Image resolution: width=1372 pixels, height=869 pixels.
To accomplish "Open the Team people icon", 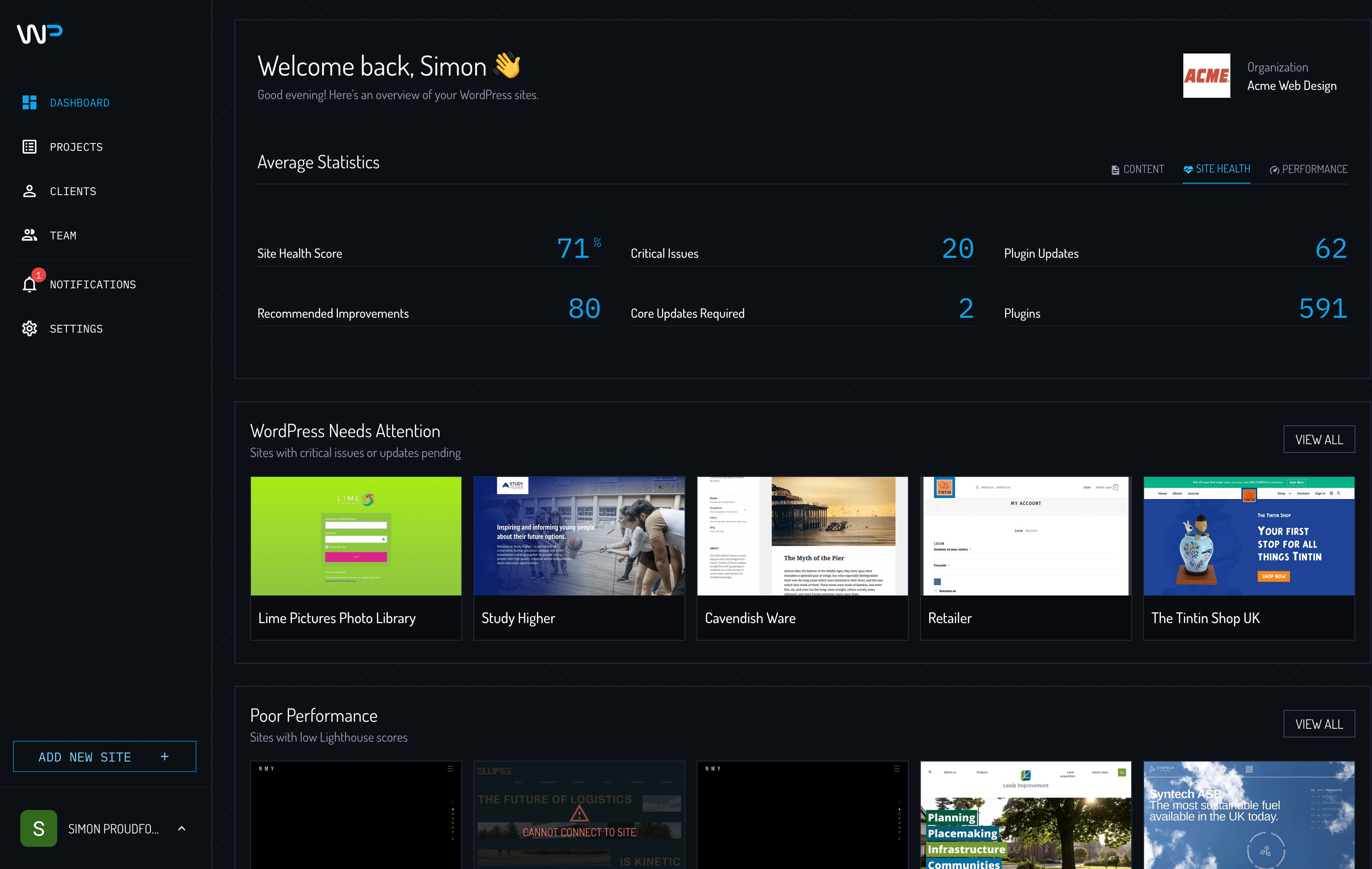I will (29, 235).
